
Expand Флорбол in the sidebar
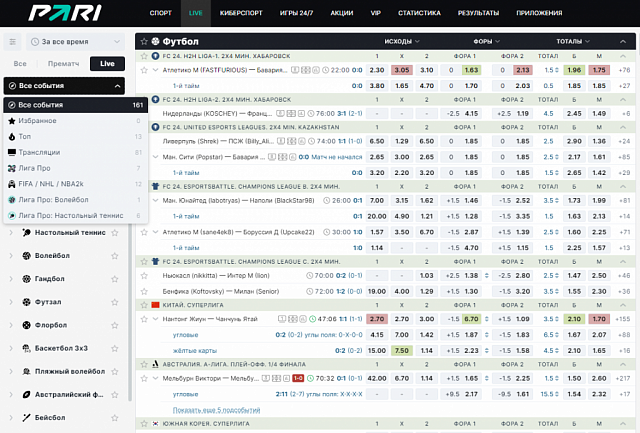11,325
